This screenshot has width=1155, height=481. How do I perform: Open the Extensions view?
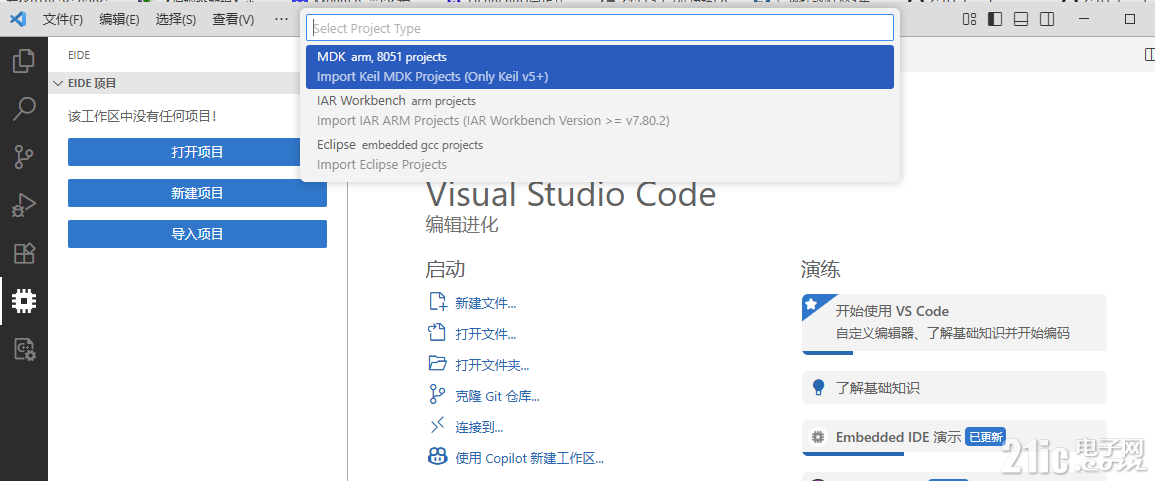pyautogui.click(x=24, y=253)
